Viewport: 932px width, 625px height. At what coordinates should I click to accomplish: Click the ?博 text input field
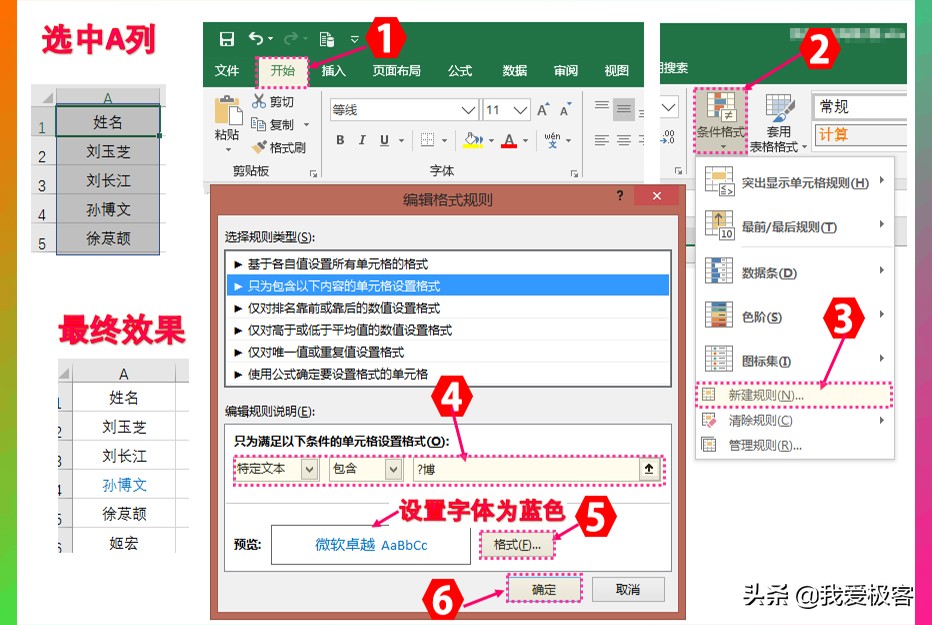527,469
